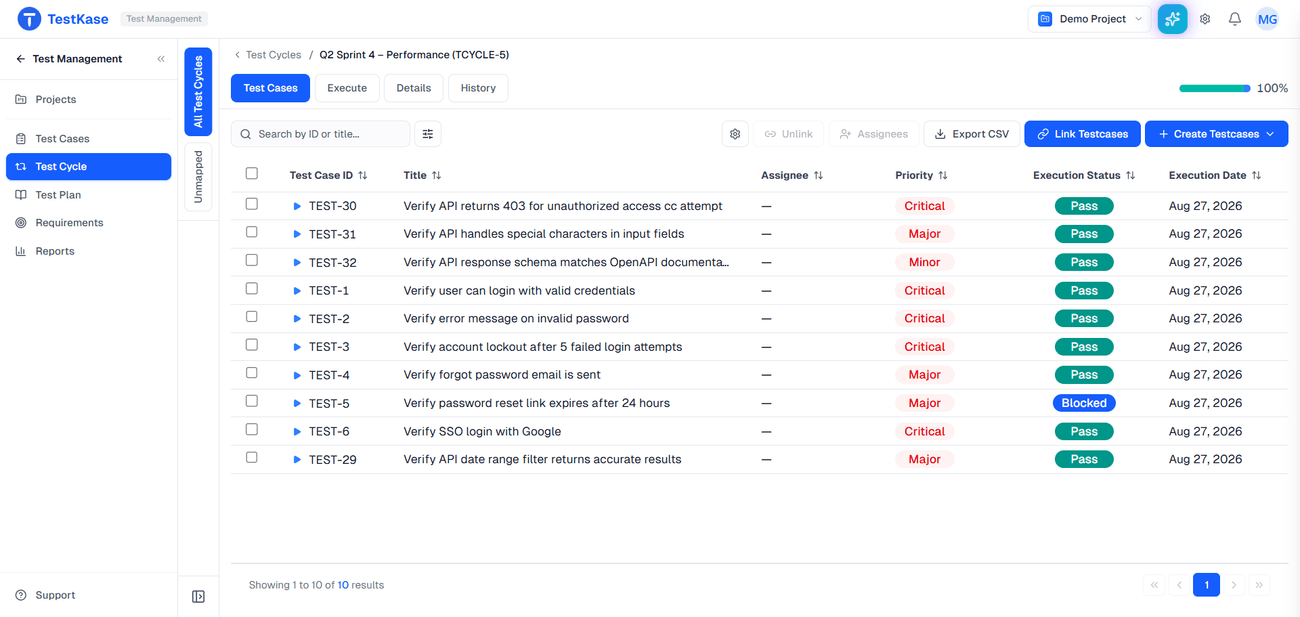The image size is (1300, 617).
Task: Click the Reports chart icon
Action: coord(21,251)
